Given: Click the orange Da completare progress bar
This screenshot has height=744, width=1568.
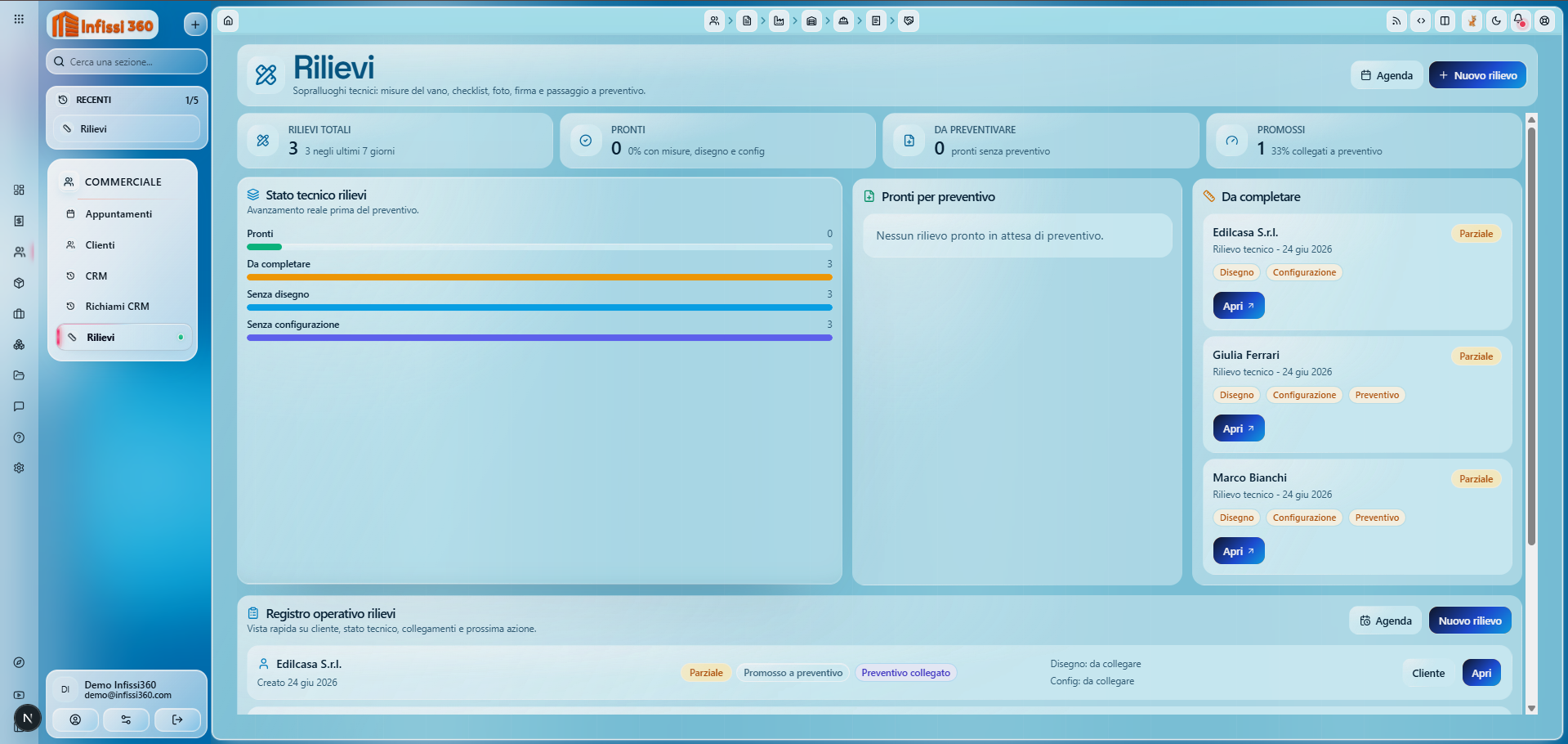Looking at the screenshot, I should pyautogui.click(x=539, y=277).
